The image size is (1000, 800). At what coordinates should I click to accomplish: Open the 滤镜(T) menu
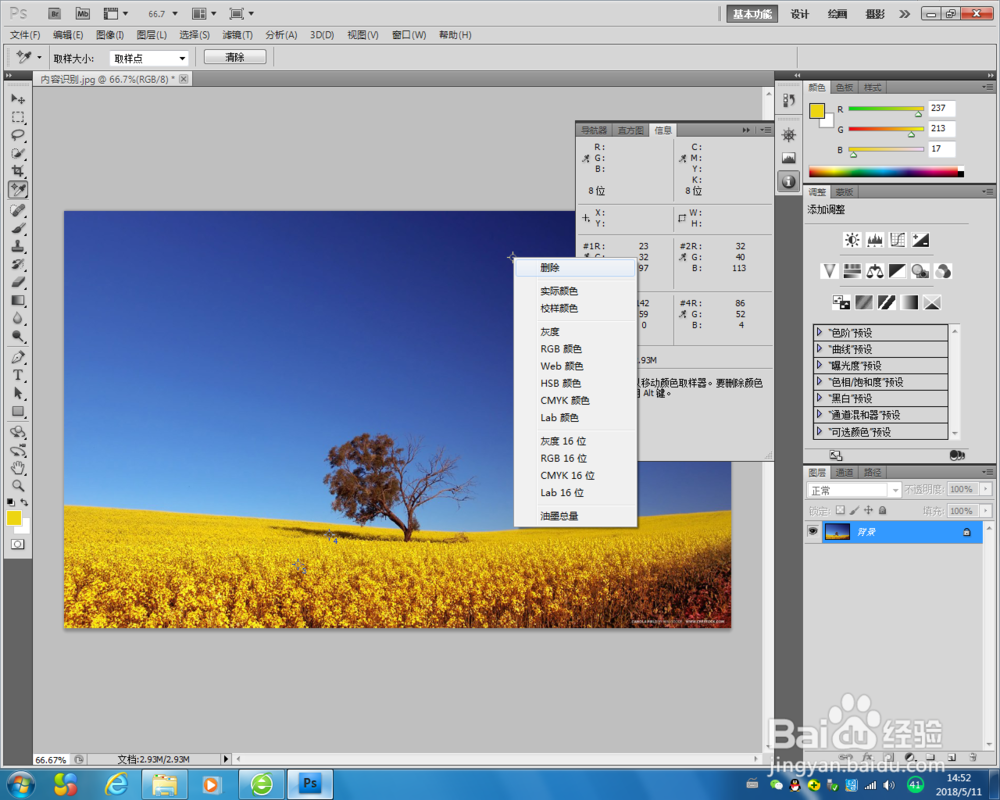pyautogui.click(x=237, y=35)
